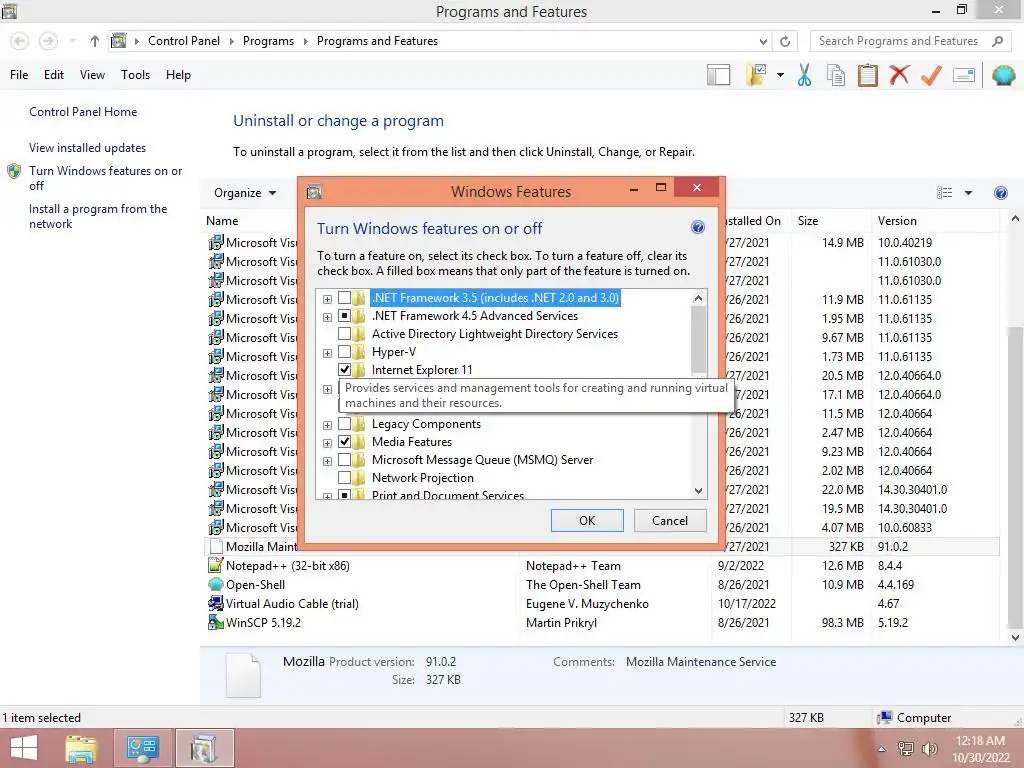Open the File menu
The image size is (1024, 768).
coord(19,75)
